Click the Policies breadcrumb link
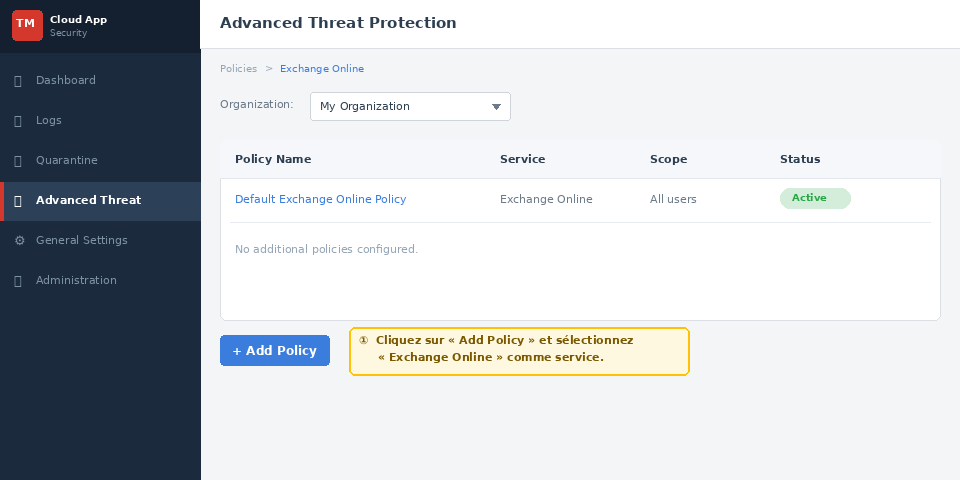The width and height of the screenshot is (960, 480). (238, 69)
